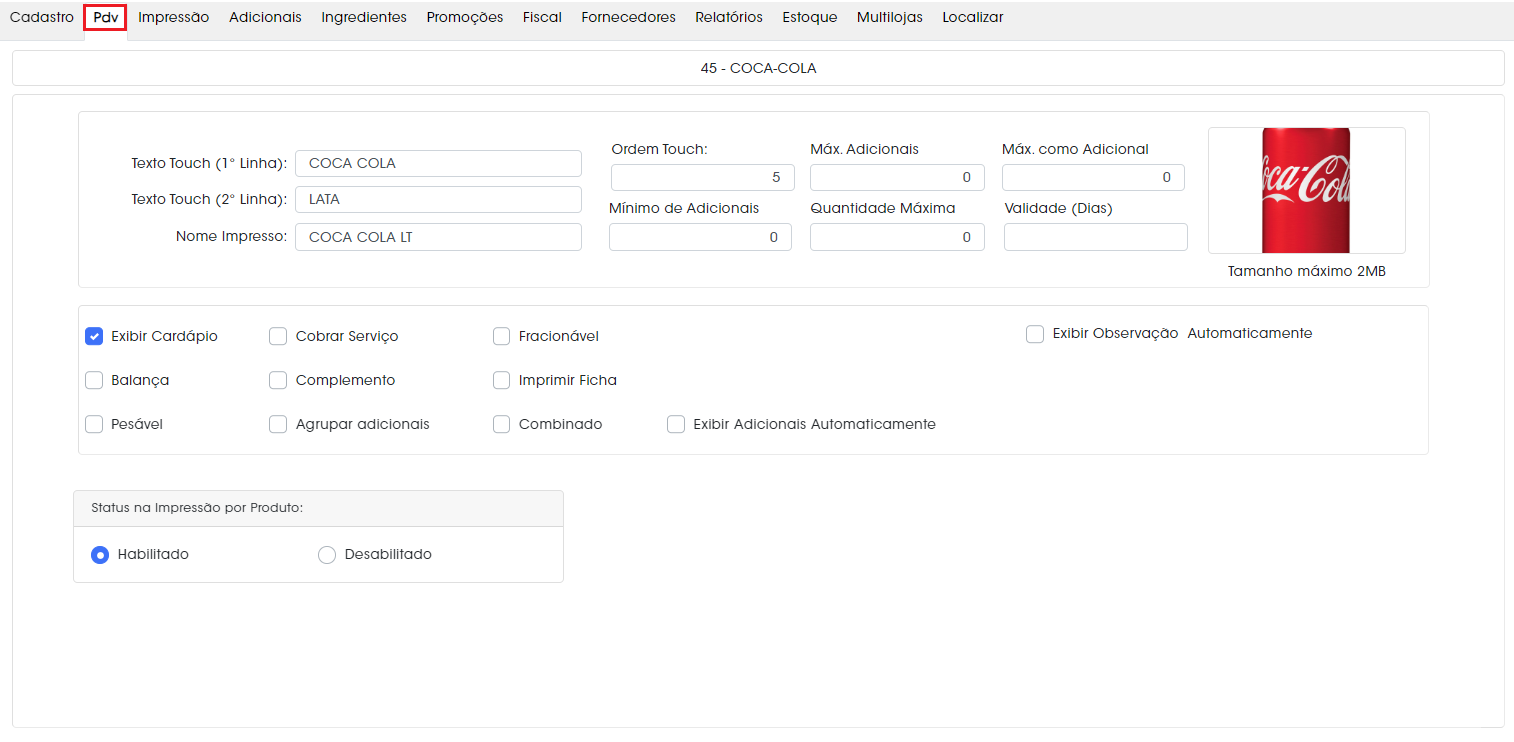The height and width of the screenshot is (742, 1514).
Task: Click the Coca-Cola can product image
Action: point(1306,190)
